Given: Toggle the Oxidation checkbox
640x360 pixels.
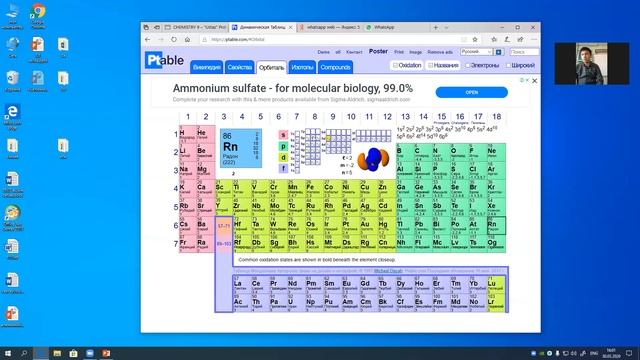Looking at the screenshot, I should coord(395,65).
